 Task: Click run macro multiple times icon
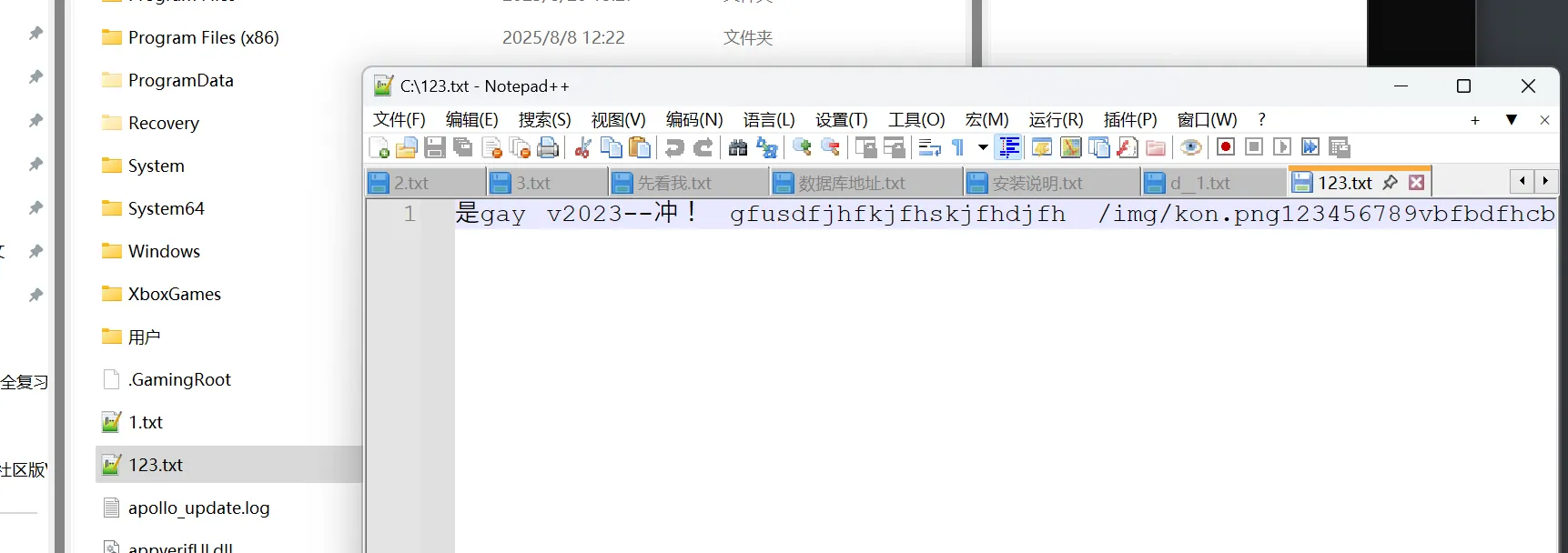(1310, 147)
